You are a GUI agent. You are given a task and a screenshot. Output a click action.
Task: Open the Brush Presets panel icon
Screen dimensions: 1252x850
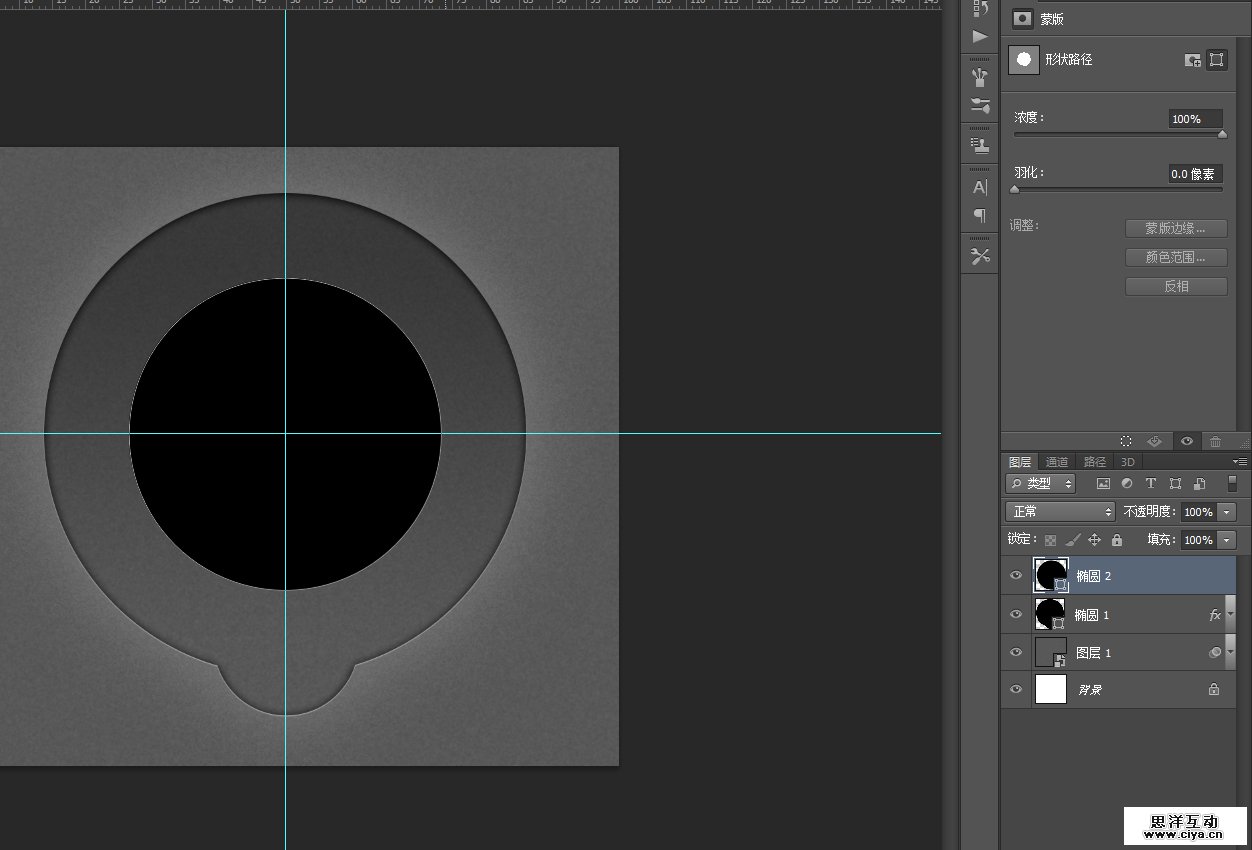point(980,106)
